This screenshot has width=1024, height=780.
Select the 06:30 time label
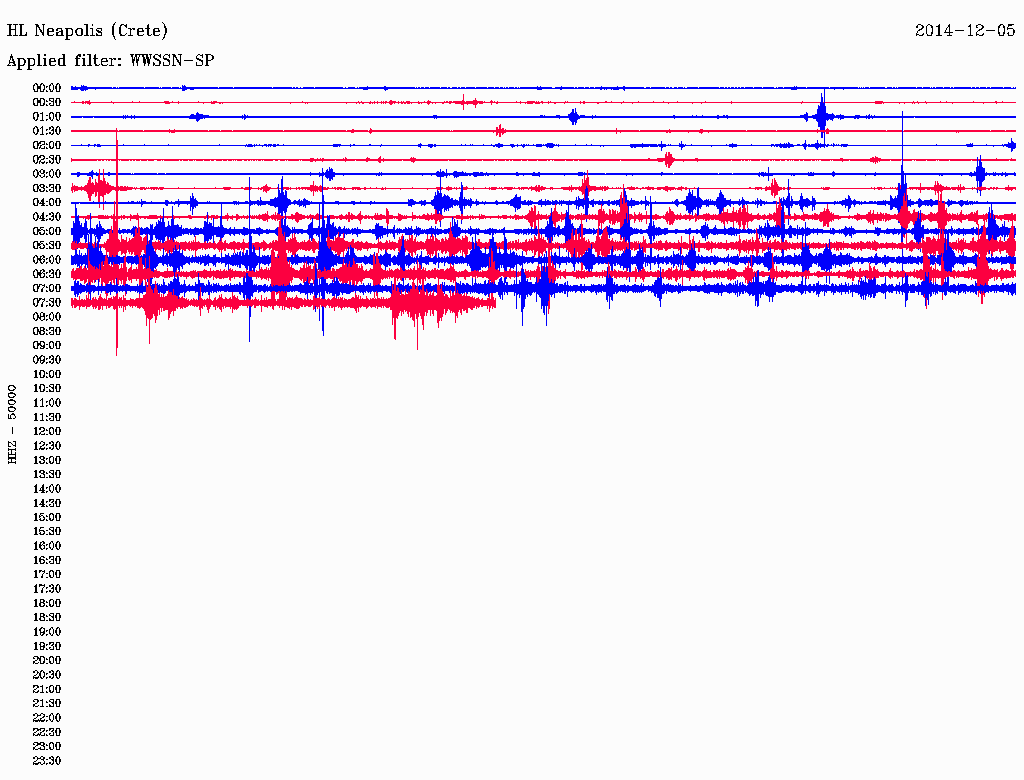(x=47, y=274)
